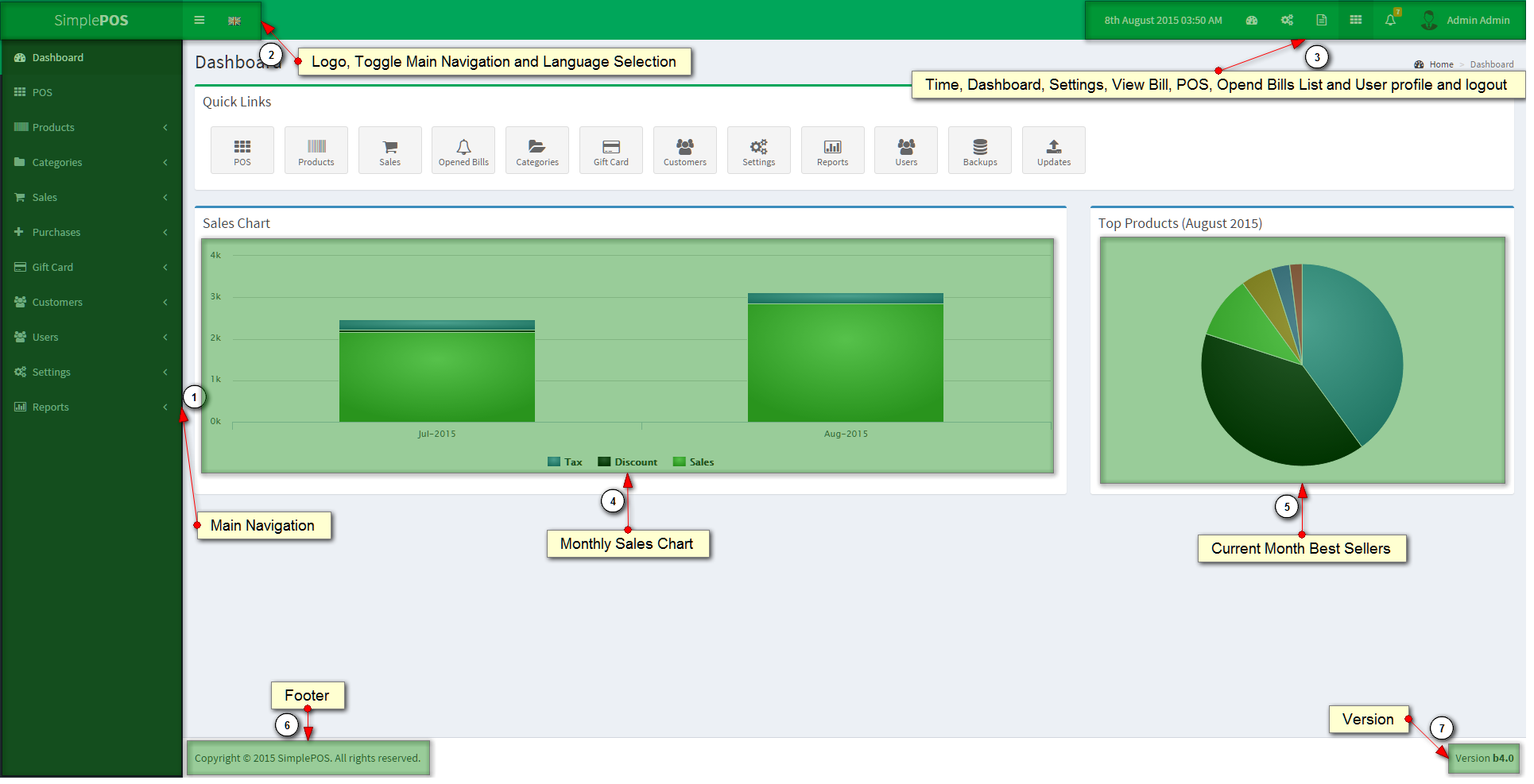This screenshot has width=1534, height=784.
Task: Open the Backups quick link
Action: pos(980,151)
